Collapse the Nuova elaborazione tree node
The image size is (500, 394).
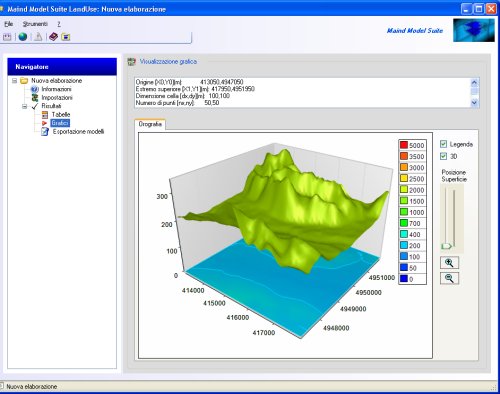coord(15,81)
